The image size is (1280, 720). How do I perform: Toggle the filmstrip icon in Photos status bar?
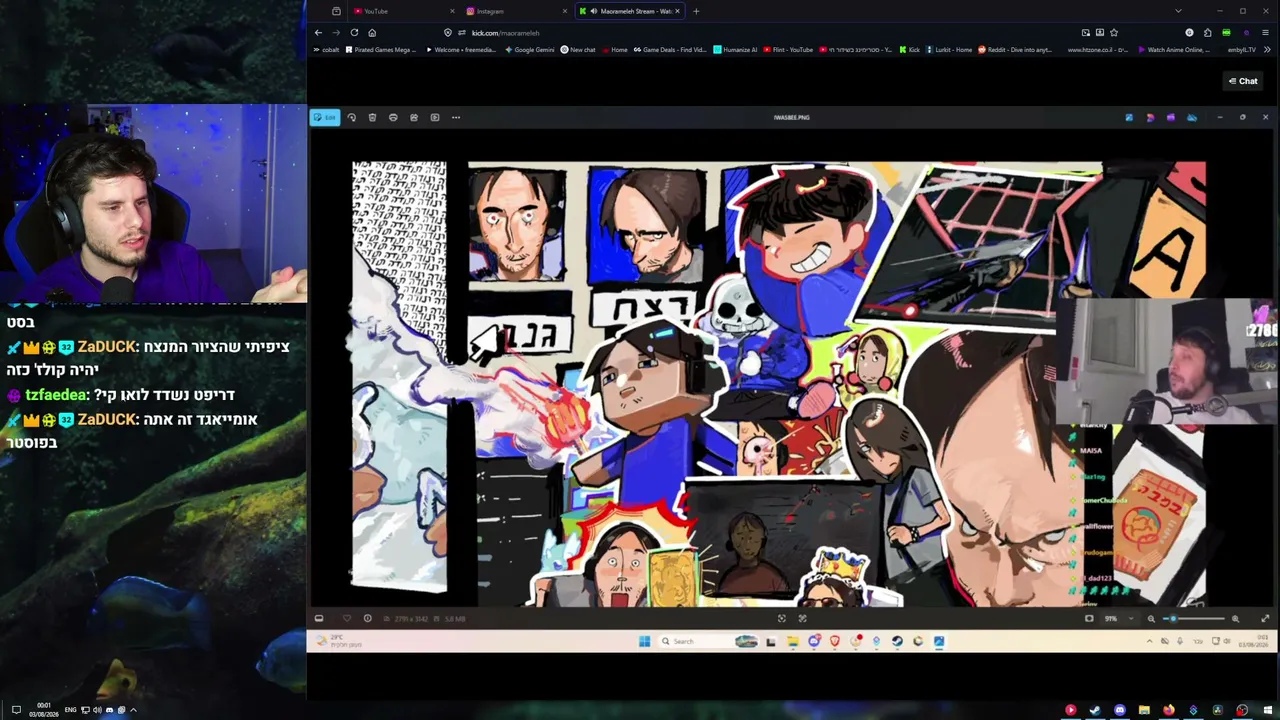pos(319,619)
